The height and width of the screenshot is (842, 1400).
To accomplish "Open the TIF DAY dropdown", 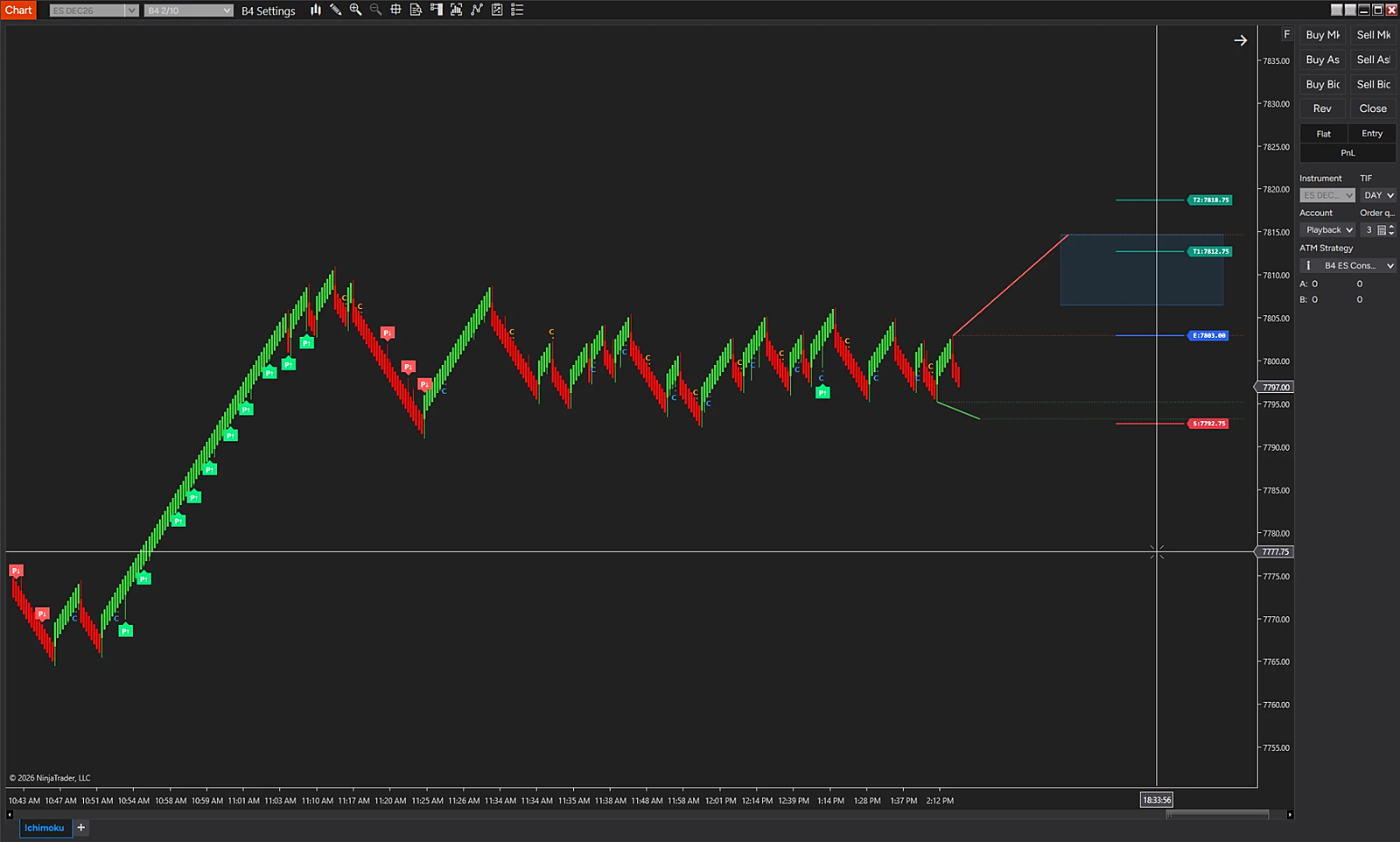I will pyautogui.click(x=1378, y=195).
